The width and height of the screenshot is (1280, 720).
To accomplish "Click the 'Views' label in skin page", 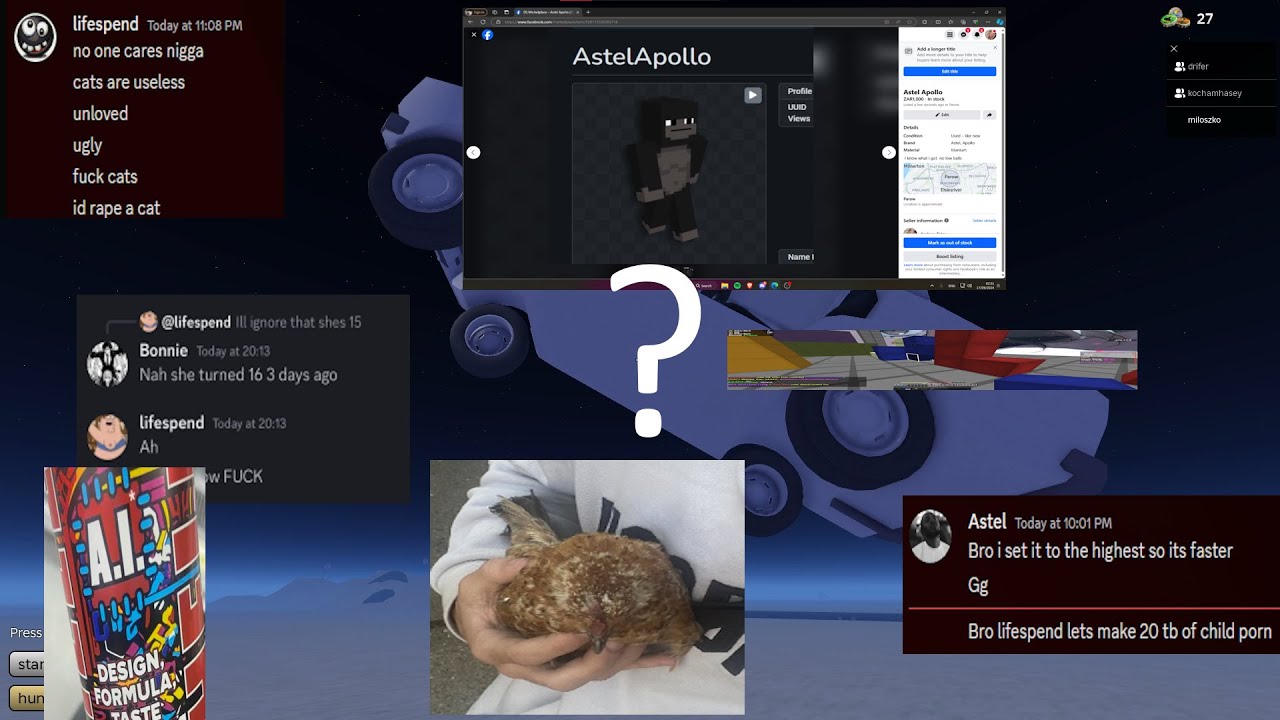I will coord(799,119).
